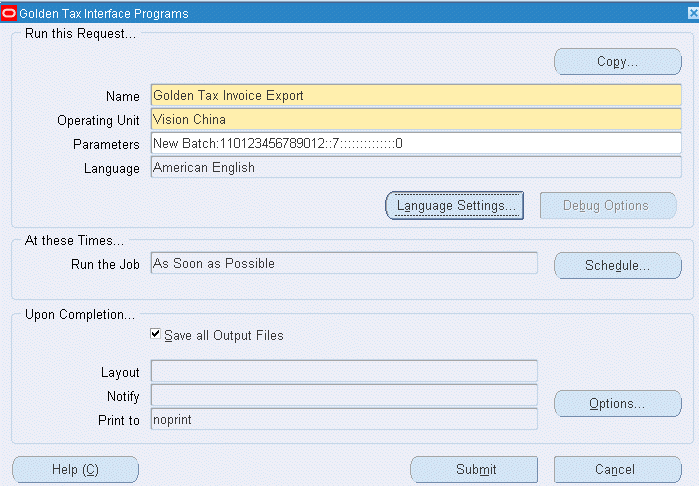Screen dimensions: 699x486
Task: Click the Parameters label
Action: pos(106,144)
